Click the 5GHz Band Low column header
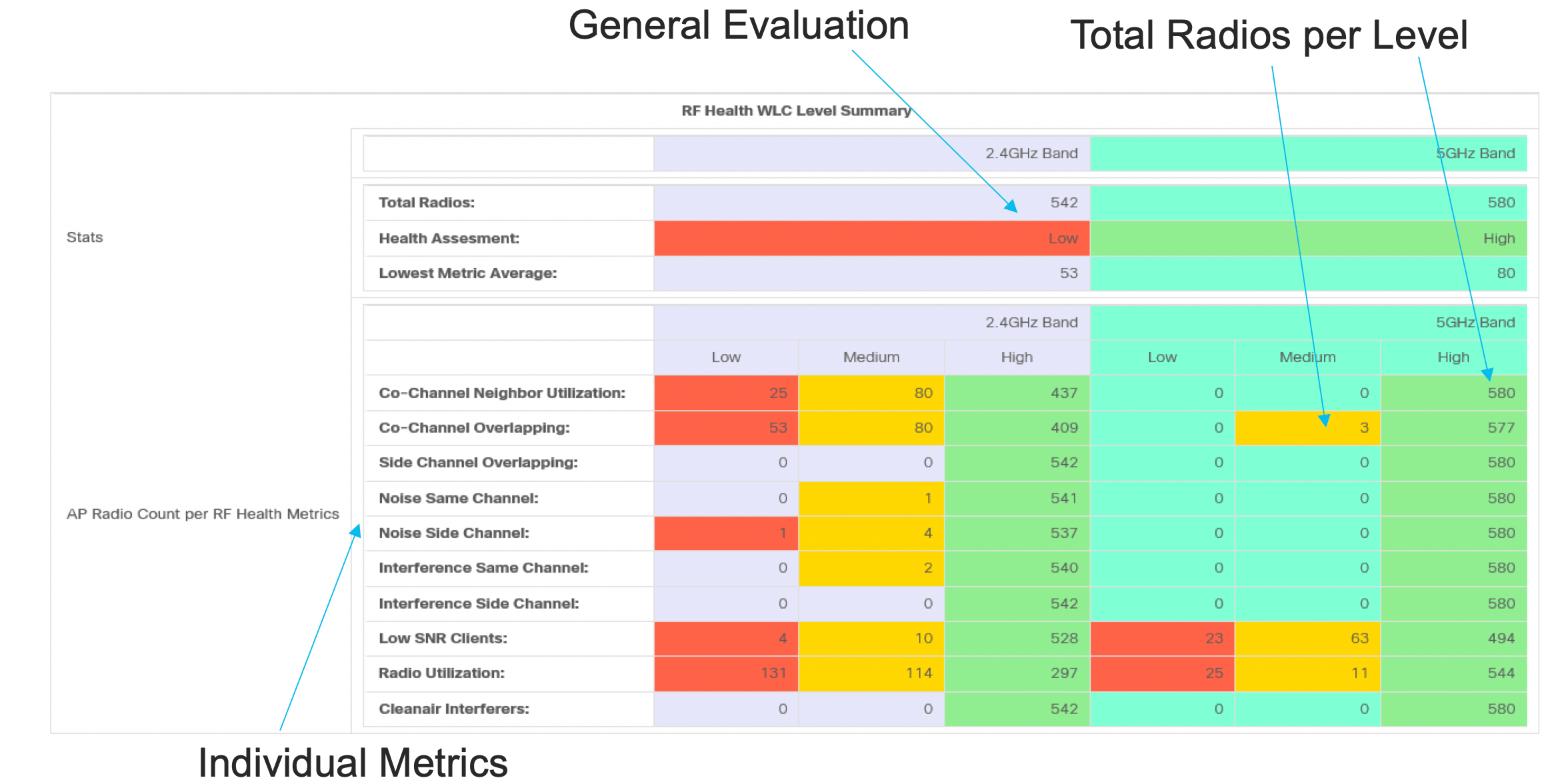The image size is (1556, 784). 1162,357
